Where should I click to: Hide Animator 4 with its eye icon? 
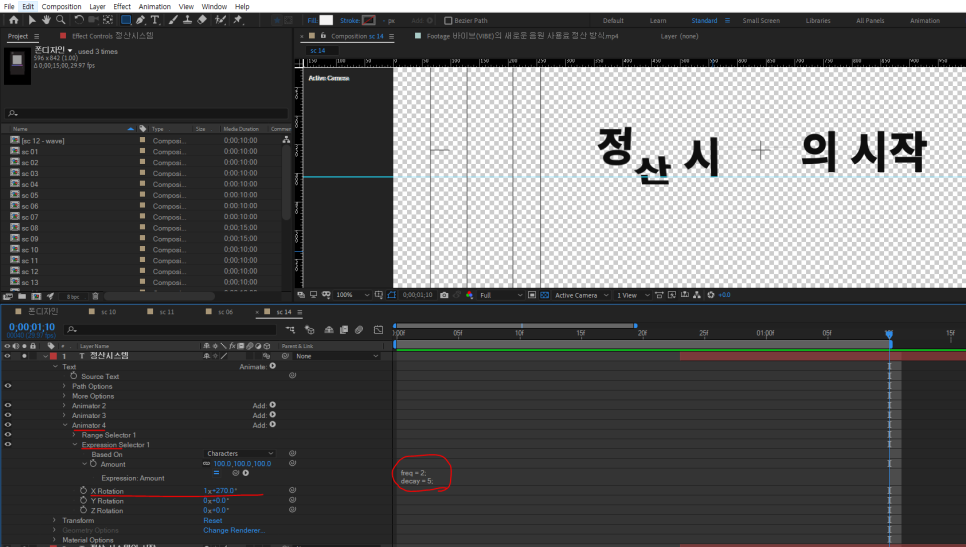[x=7, y=425]
